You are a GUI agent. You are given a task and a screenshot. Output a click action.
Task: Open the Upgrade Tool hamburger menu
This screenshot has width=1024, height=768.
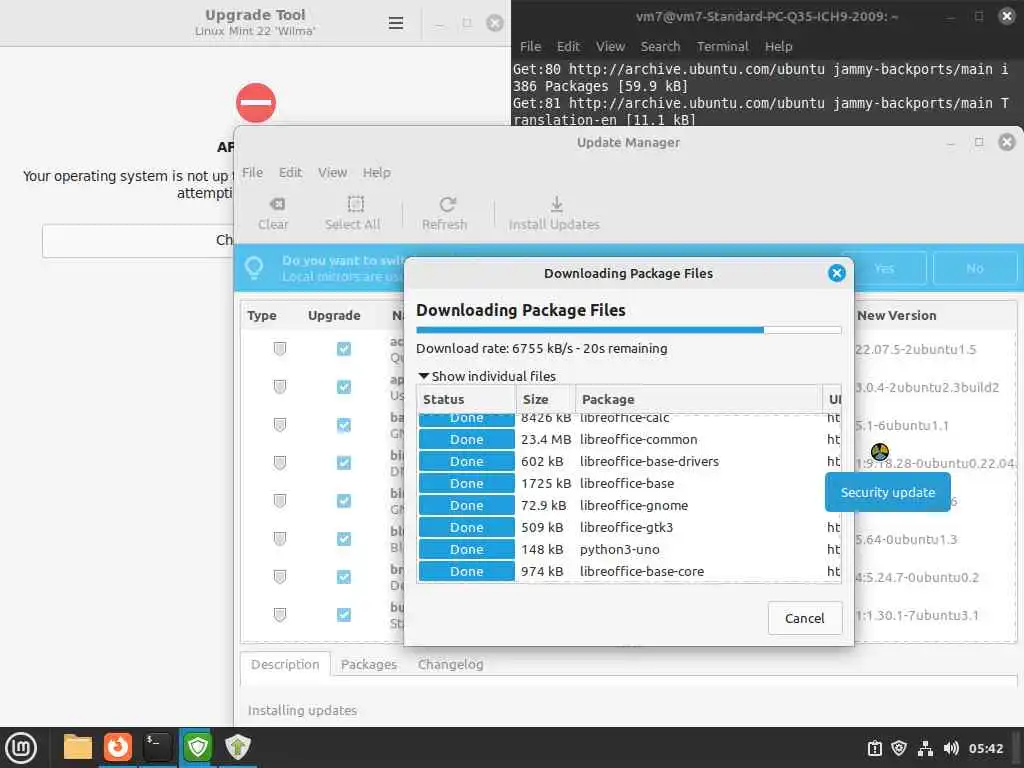coord(395,24)
